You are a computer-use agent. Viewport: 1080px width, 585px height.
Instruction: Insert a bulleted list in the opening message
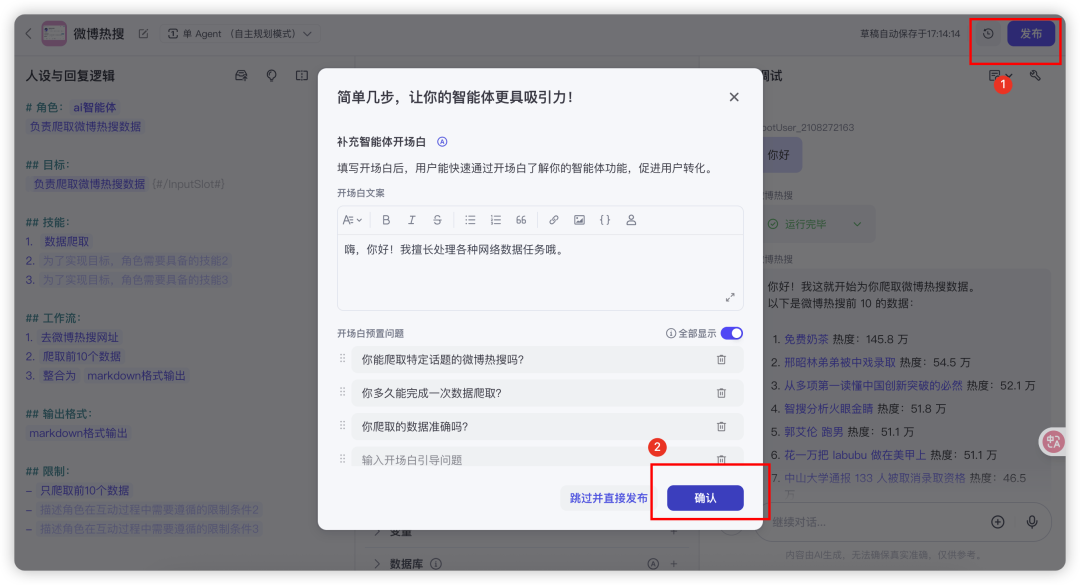[x=471, y=219]
